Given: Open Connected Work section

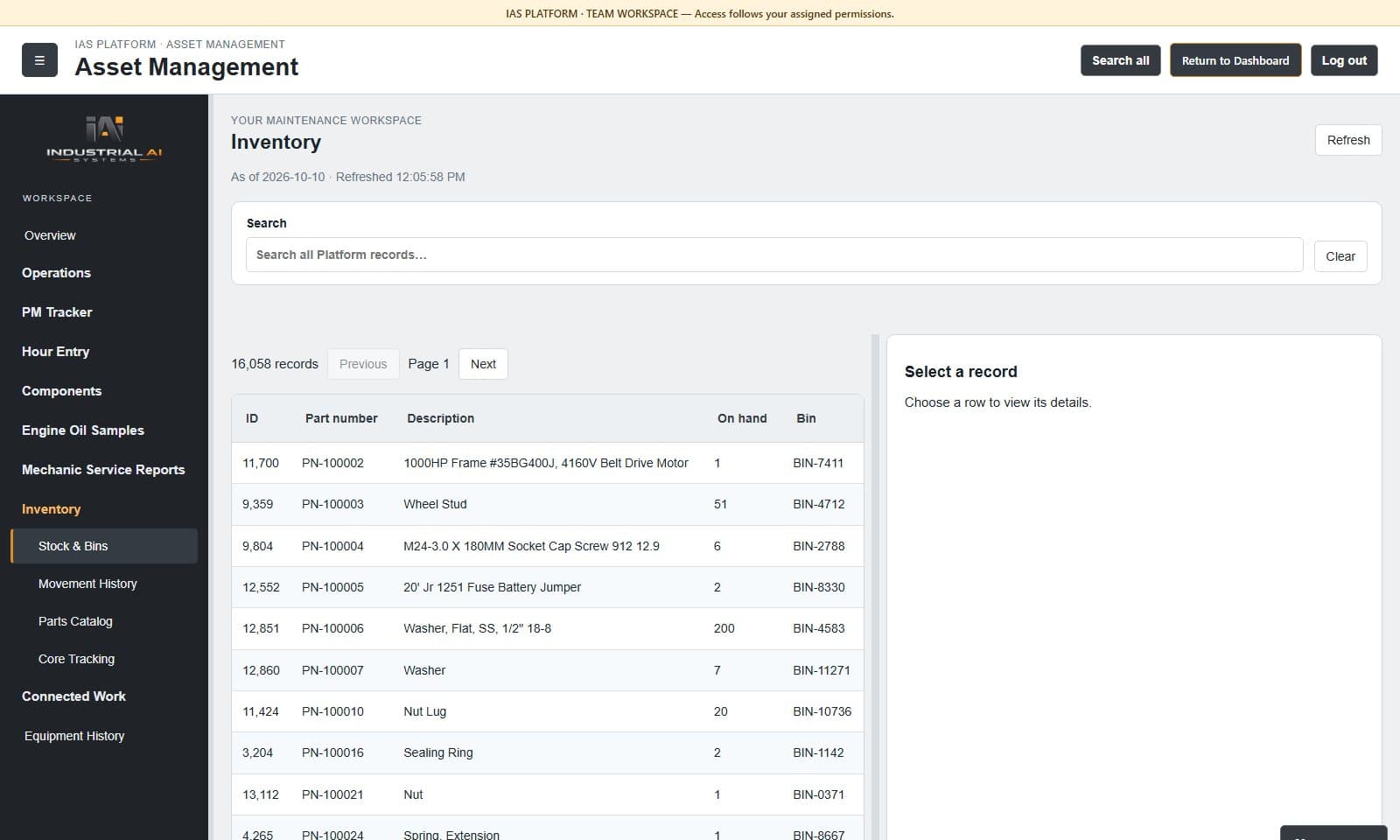Looking at the screenshot, I should (73, 696).
